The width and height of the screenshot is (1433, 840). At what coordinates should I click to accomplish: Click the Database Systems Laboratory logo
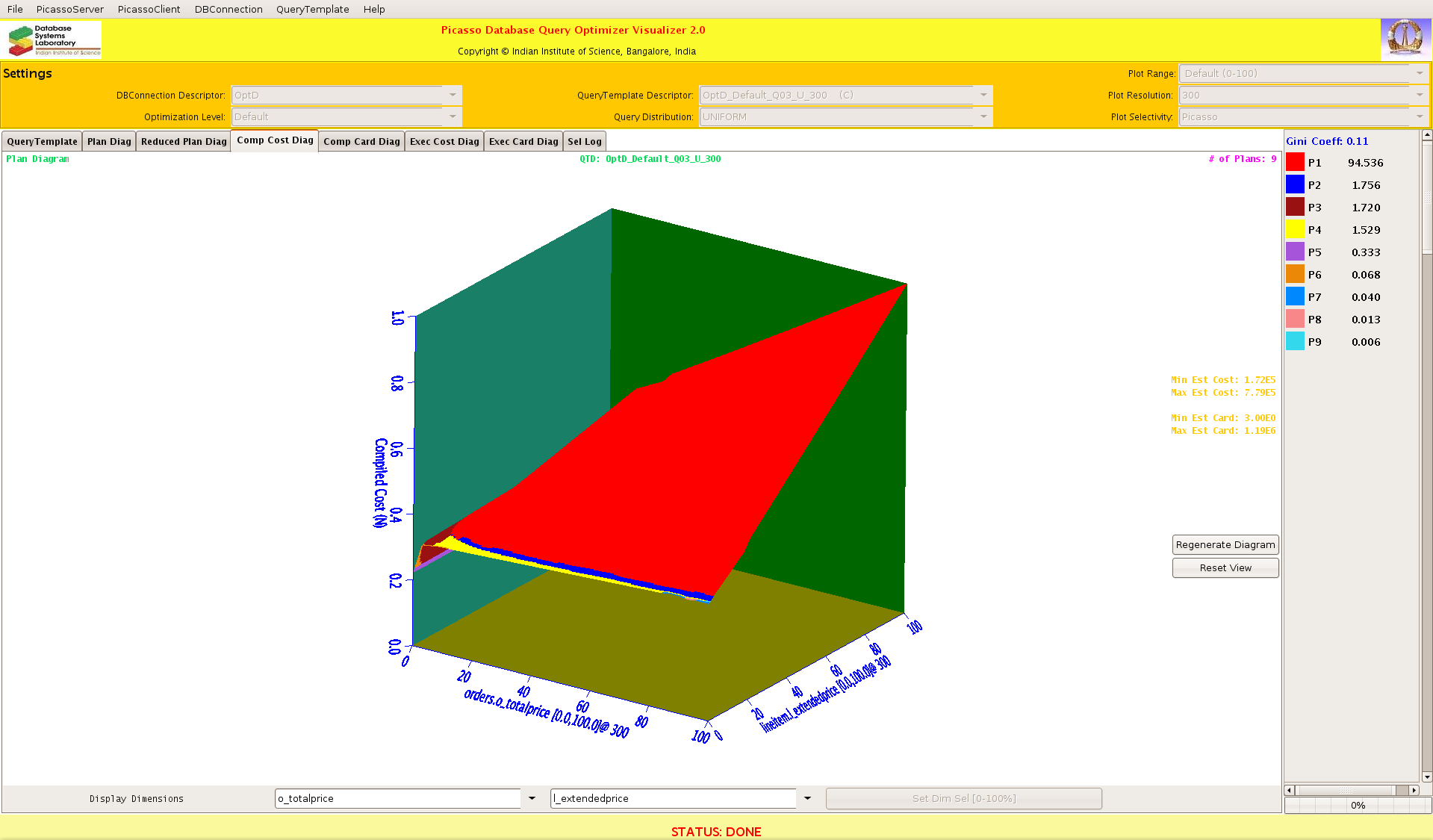pos(54,40)
